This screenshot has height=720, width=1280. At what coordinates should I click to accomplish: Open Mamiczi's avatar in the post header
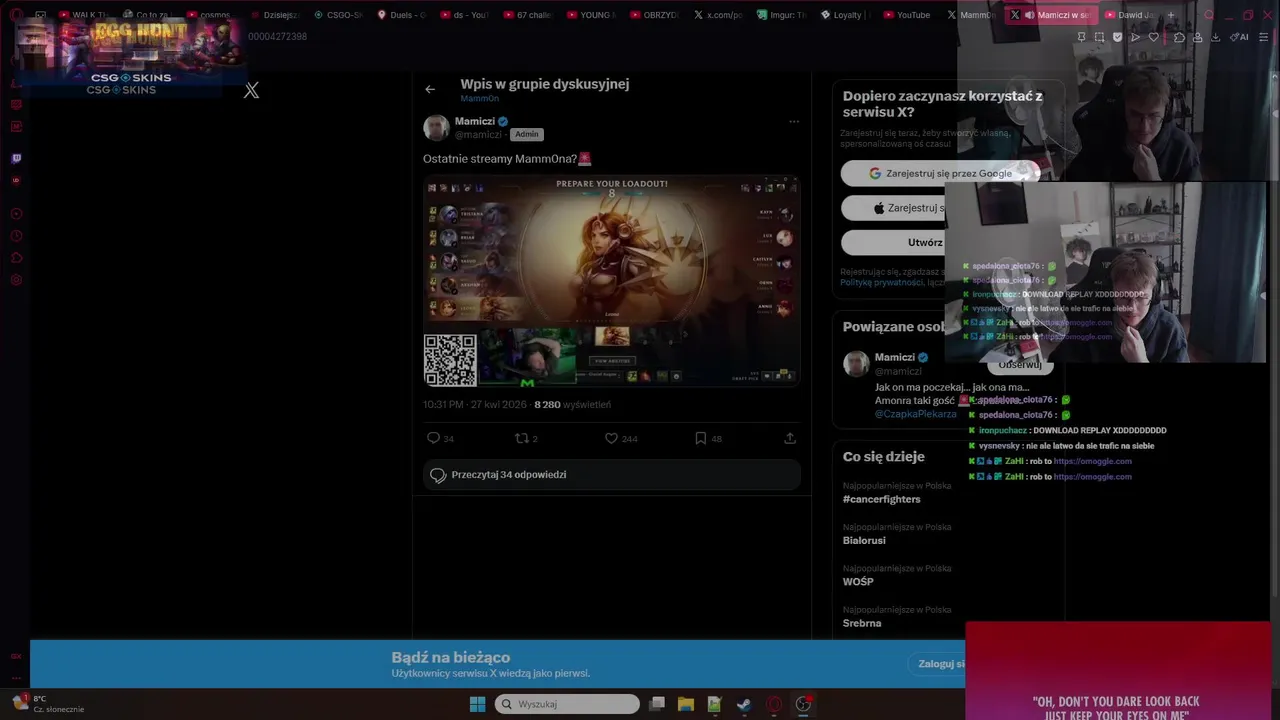[x=436, y=127]
